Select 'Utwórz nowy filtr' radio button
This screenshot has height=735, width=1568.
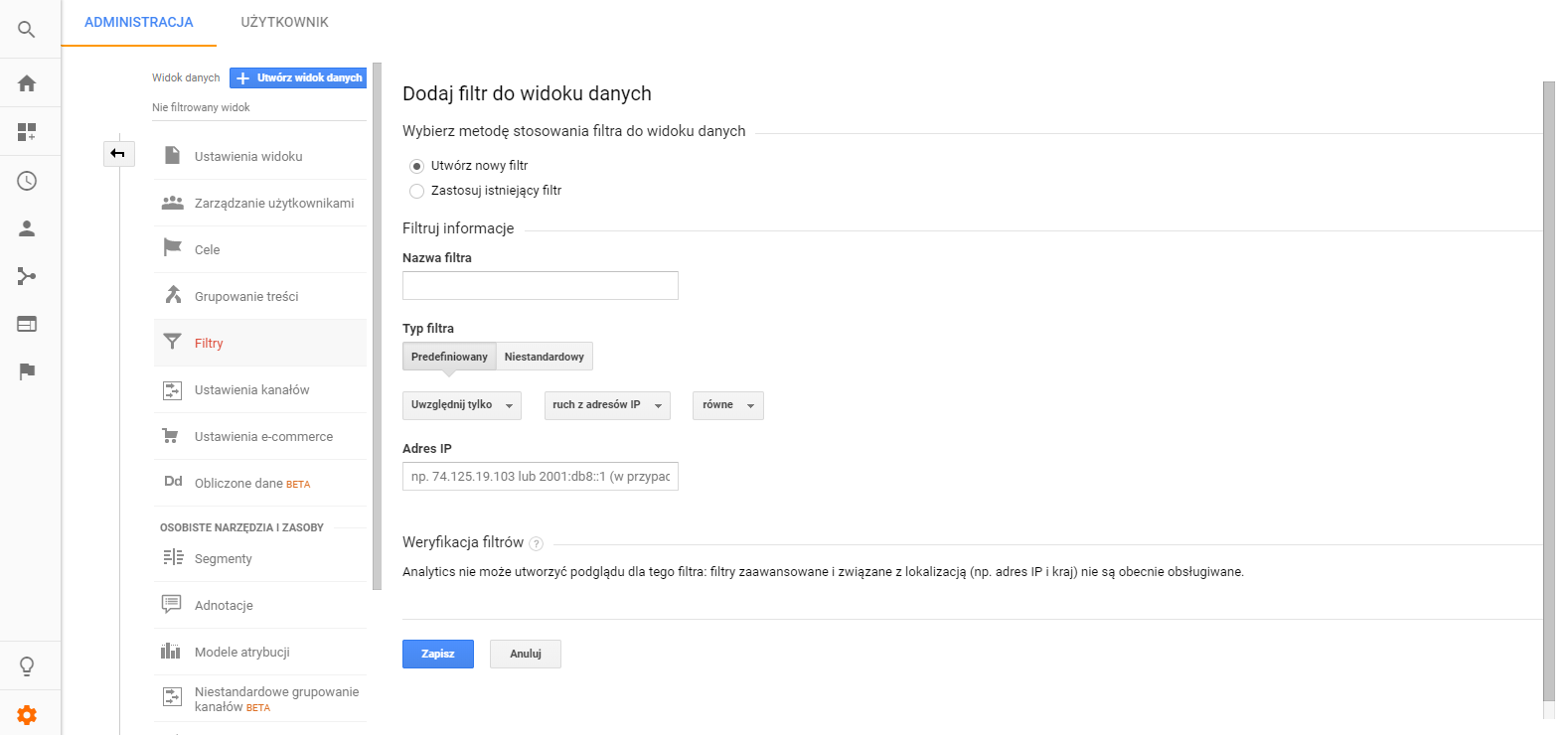[417, 166]
